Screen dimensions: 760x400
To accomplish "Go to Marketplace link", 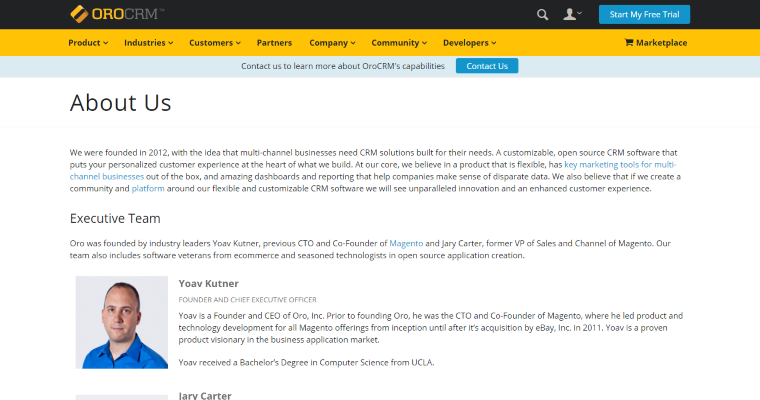I will tap(656, 43).
